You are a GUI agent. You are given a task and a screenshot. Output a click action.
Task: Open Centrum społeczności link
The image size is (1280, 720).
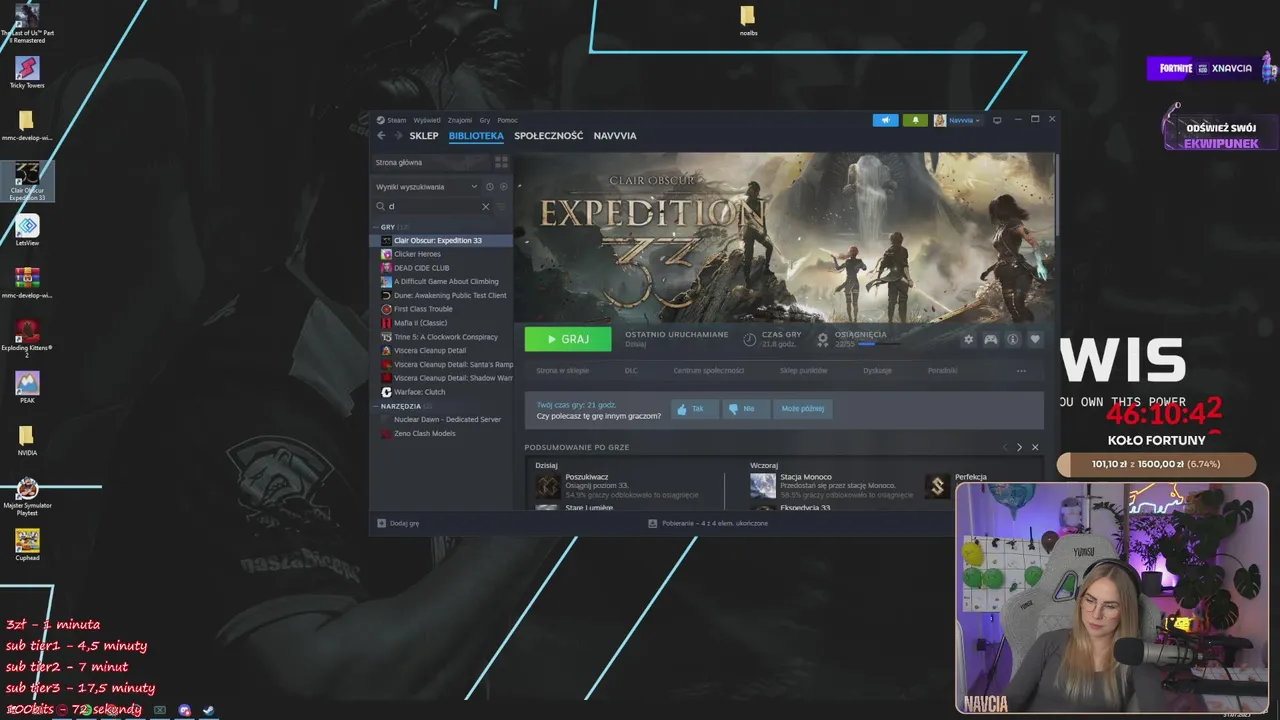[709, 371]
